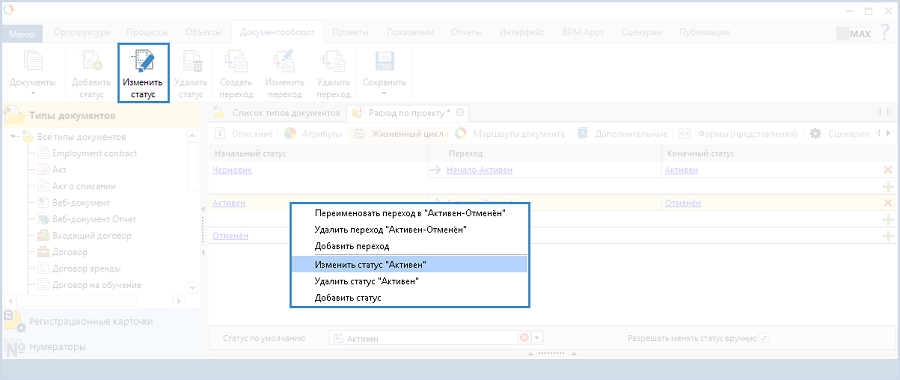The width and height of the screenshot is (900, 380).
Task: Expand the Сохранить dropdown arrow
Action: pos(384,93)
